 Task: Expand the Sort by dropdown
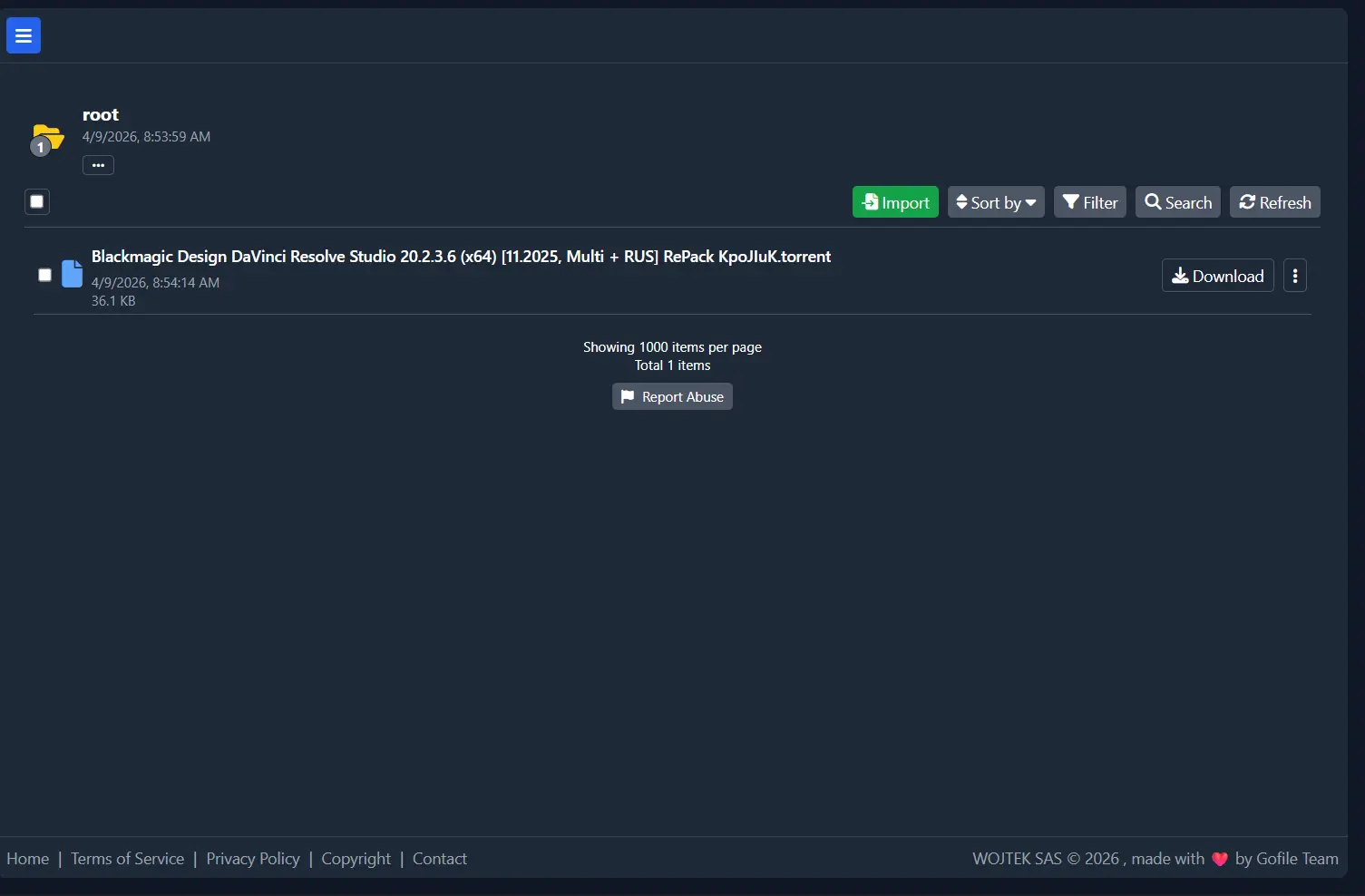click(x=996, y=202)
